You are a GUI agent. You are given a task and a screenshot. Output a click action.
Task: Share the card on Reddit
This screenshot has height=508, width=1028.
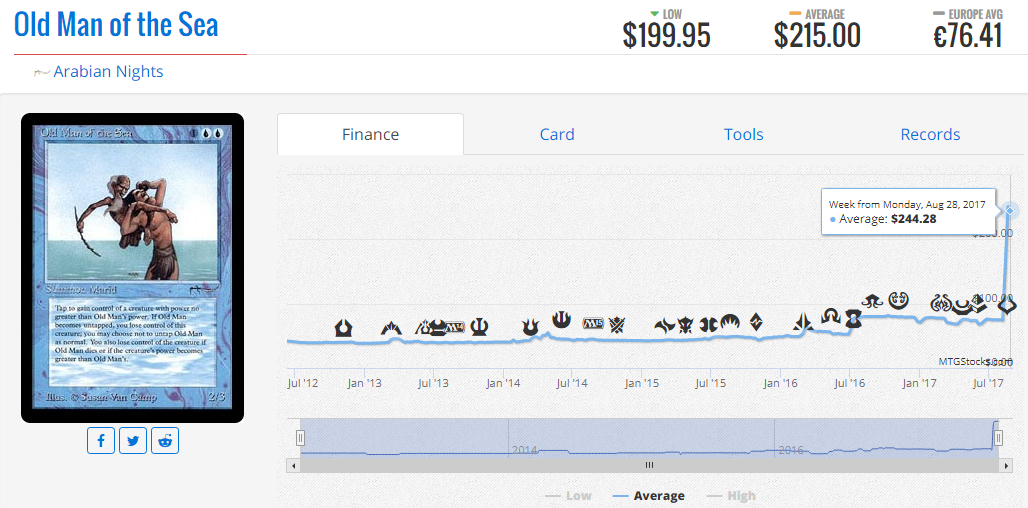pyautogui.click(x=165, y=441)
